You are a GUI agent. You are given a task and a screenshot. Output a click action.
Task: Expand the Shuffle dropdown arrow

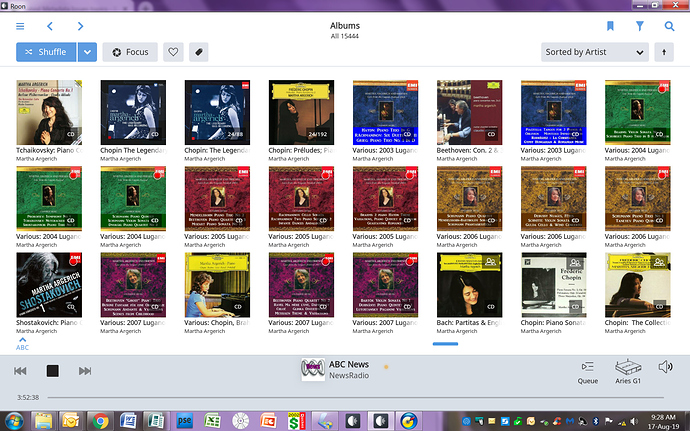88,52
